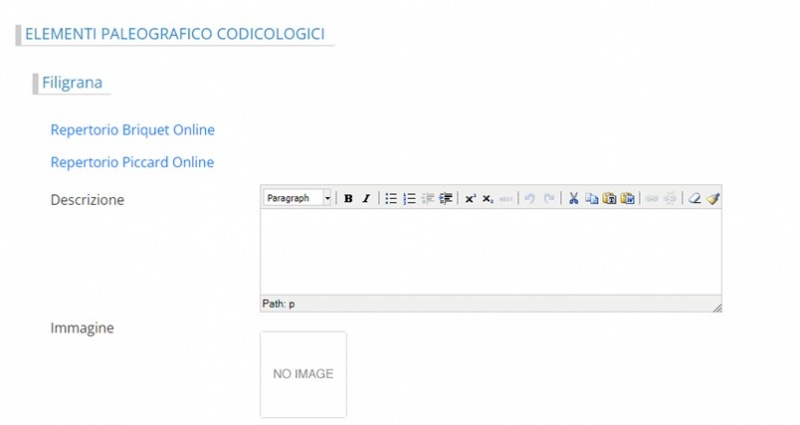Remove formatting with the eraser icon
Viewport: 800px width, 425px height.
(x=695, y=199)
